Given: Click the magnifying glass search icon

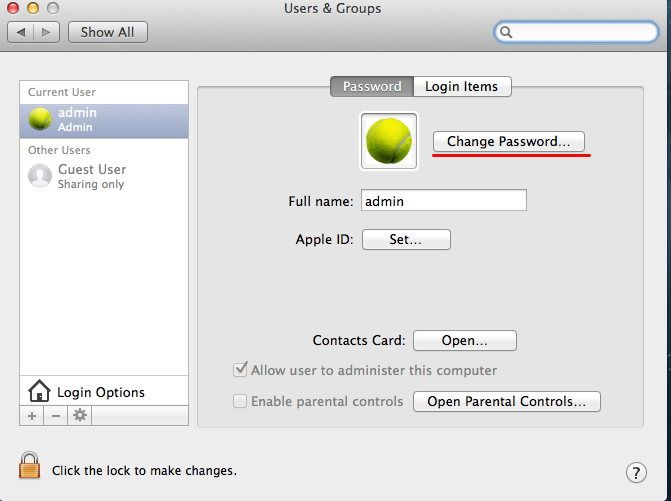Looking at the screenshot, I should click(x=508, y=32).
